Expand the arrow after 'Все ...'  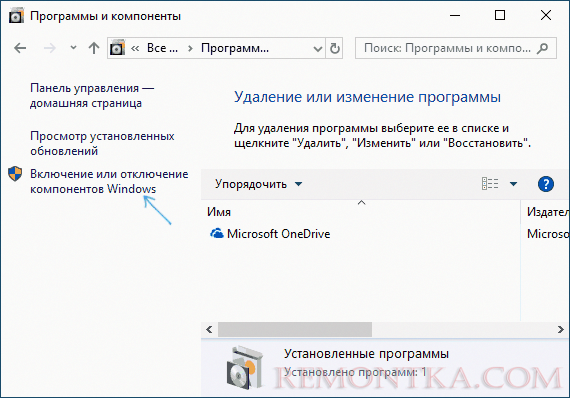coord(190,48)
